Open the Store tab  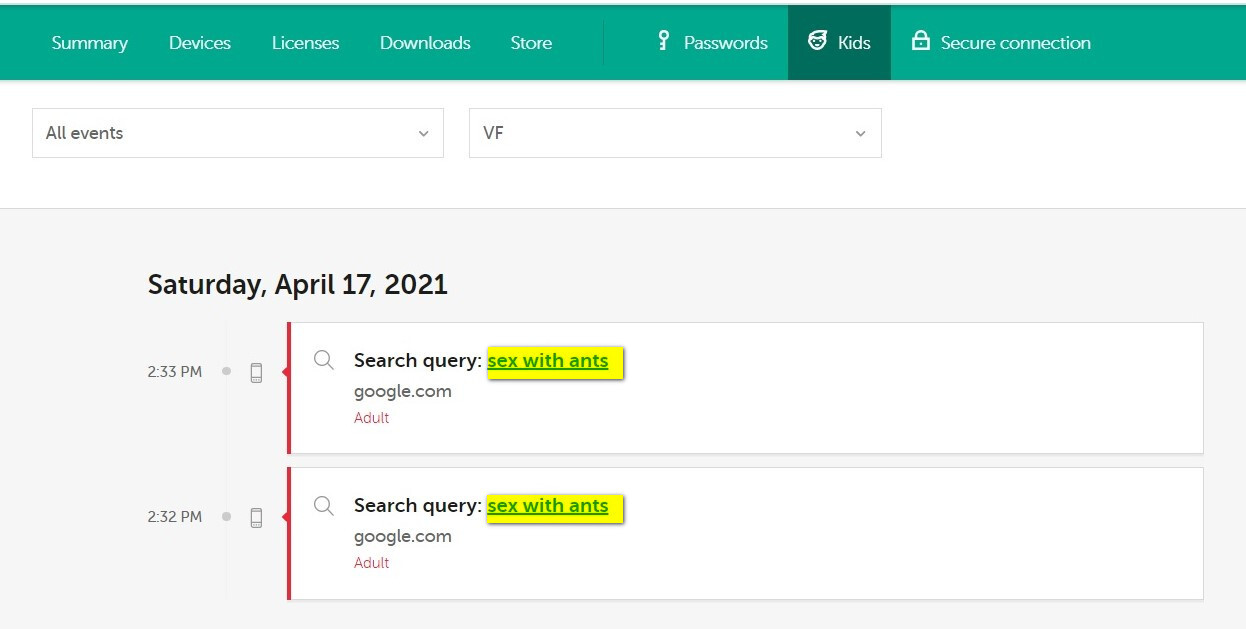pyautogui.click(x=531, y=43)
